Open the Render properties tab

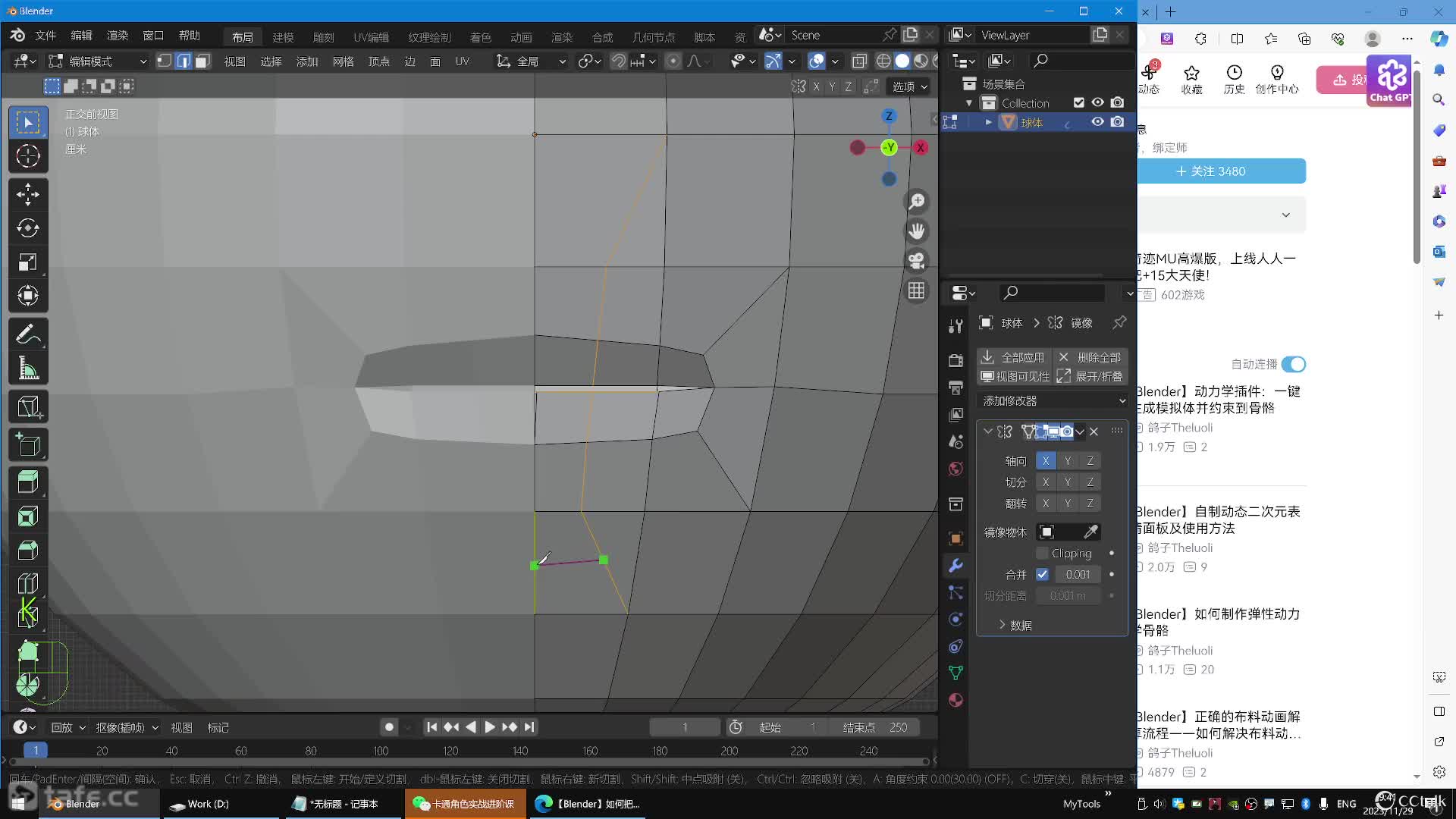coord(955,360)
